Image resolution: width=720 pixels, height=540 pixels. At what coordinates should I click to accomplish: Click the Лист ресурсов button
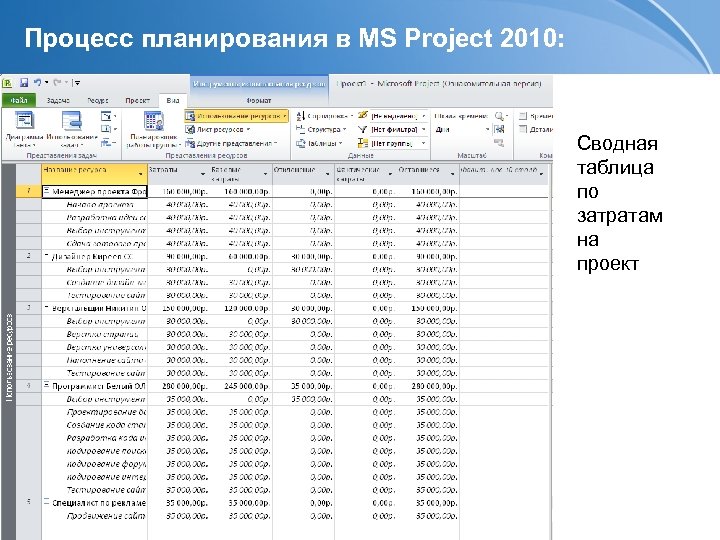[x=218, y=129]
